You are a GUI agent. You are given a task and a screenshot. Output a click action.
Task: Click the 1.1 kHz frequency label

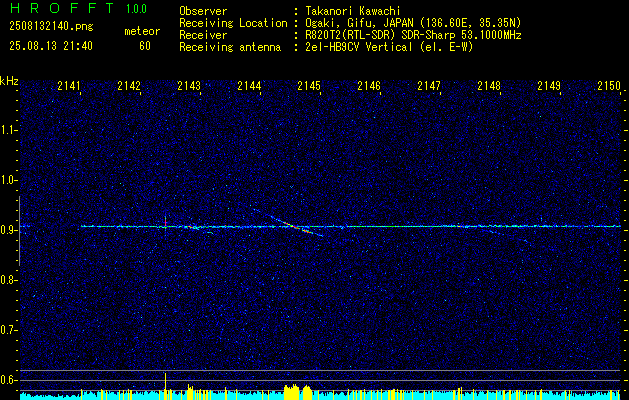[8, 130]
